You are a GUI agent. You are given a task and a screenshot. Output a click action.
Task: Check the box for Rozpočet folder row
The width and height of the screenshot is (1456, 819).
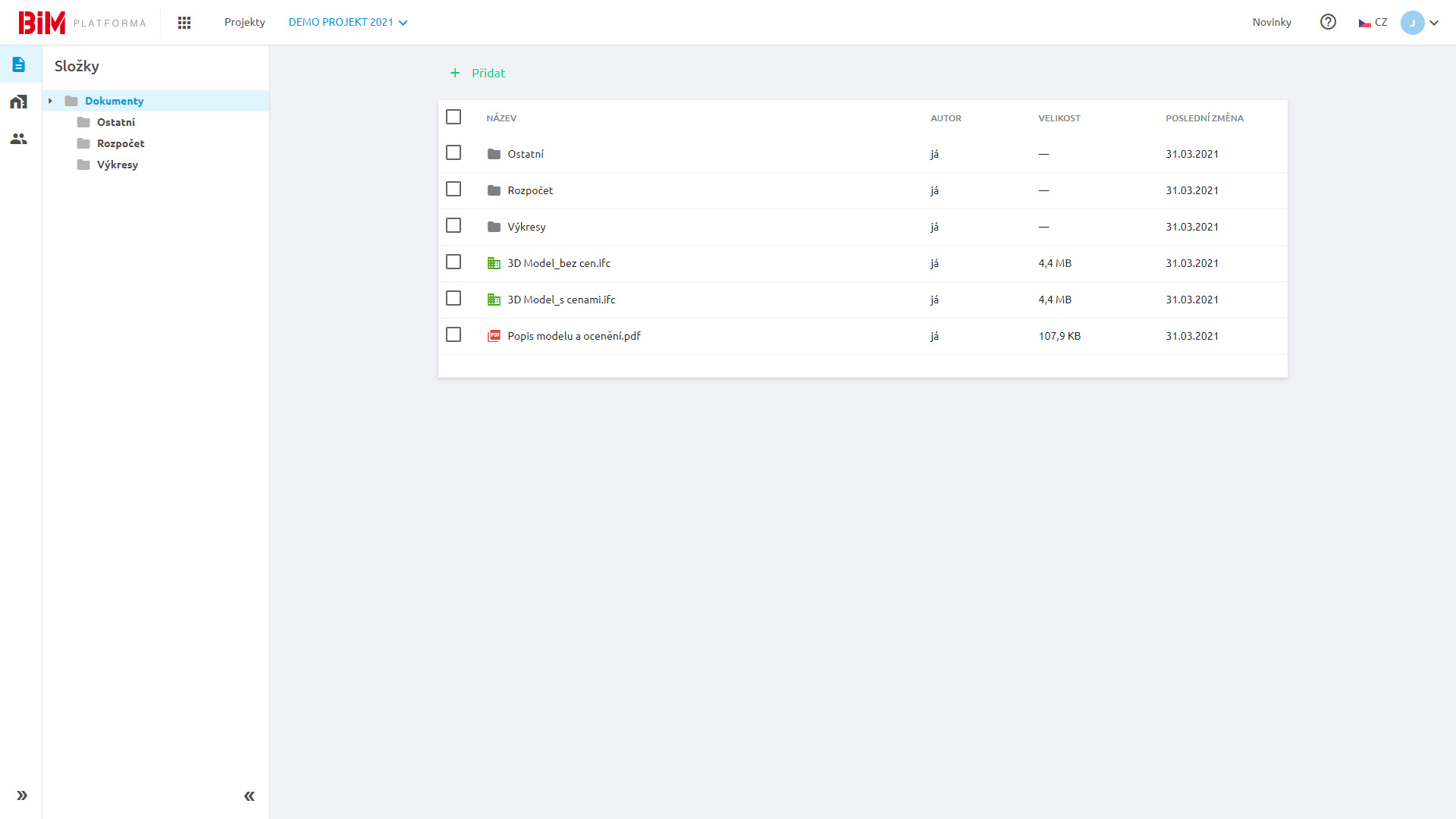tap(453, 189)
